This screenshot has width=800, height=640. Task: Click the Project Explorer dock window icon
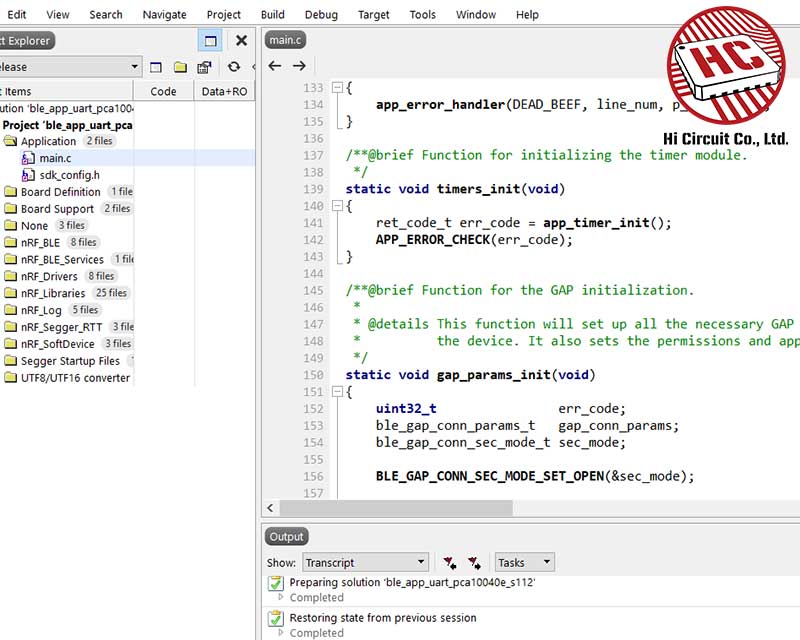[x=210, y=40]
